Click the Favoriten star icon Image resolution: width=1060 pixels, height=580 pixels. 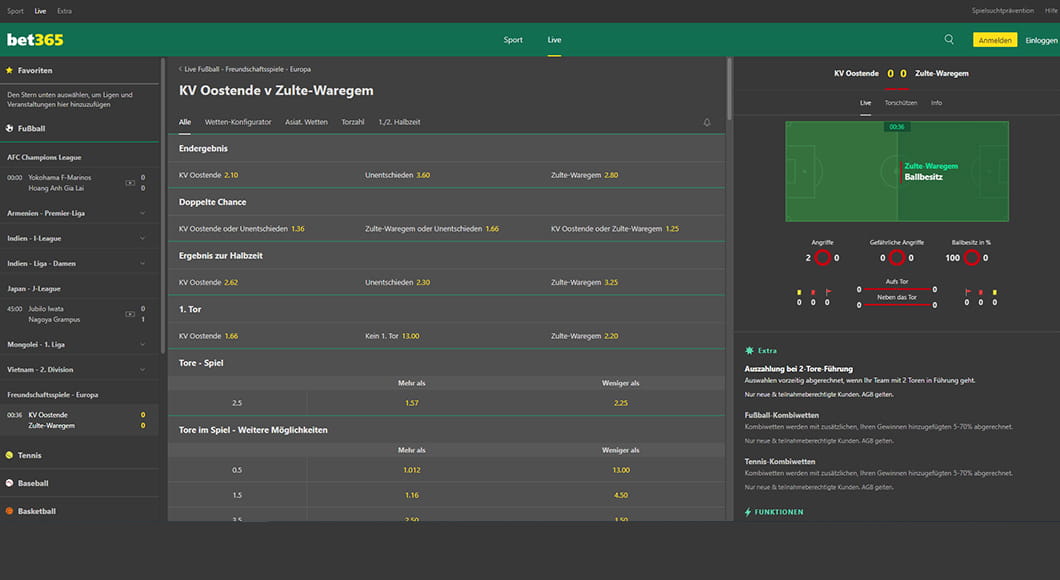(x=9, y=70)
